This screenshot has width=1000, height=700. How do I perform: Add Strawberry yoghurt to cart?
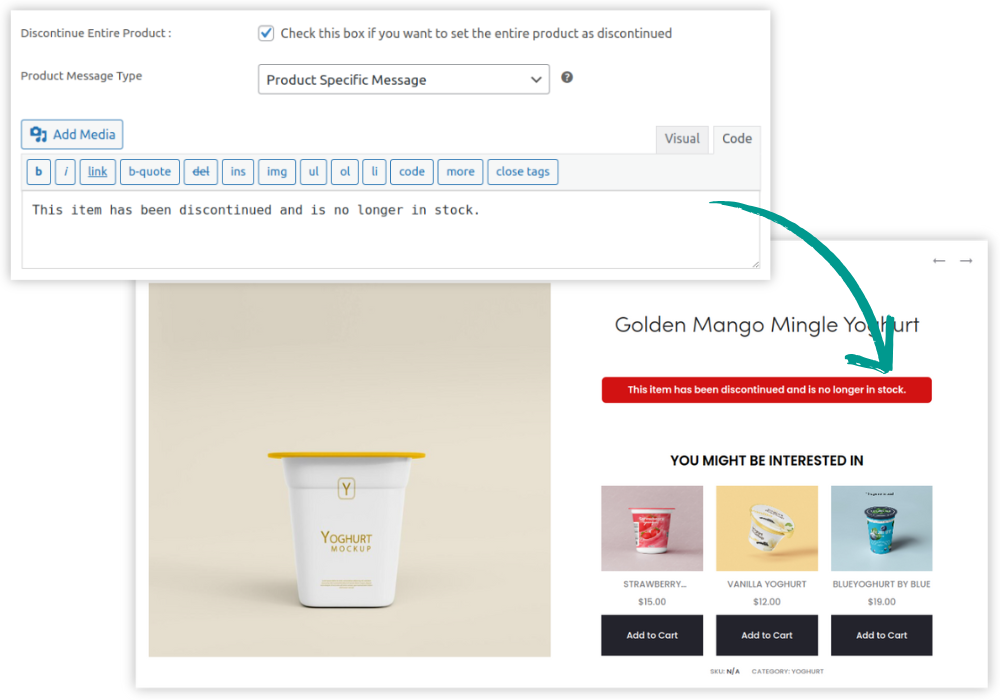pyautogui.click(x=652, y=635)
